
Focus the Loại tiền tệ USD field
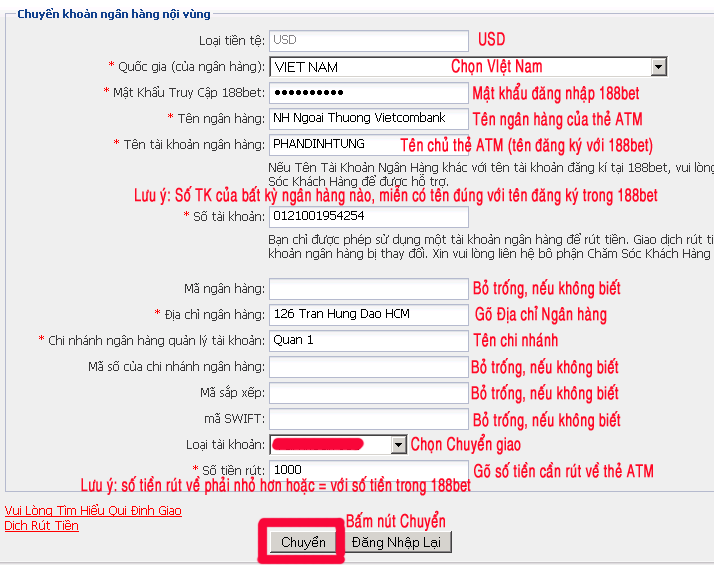pos(369,41)
